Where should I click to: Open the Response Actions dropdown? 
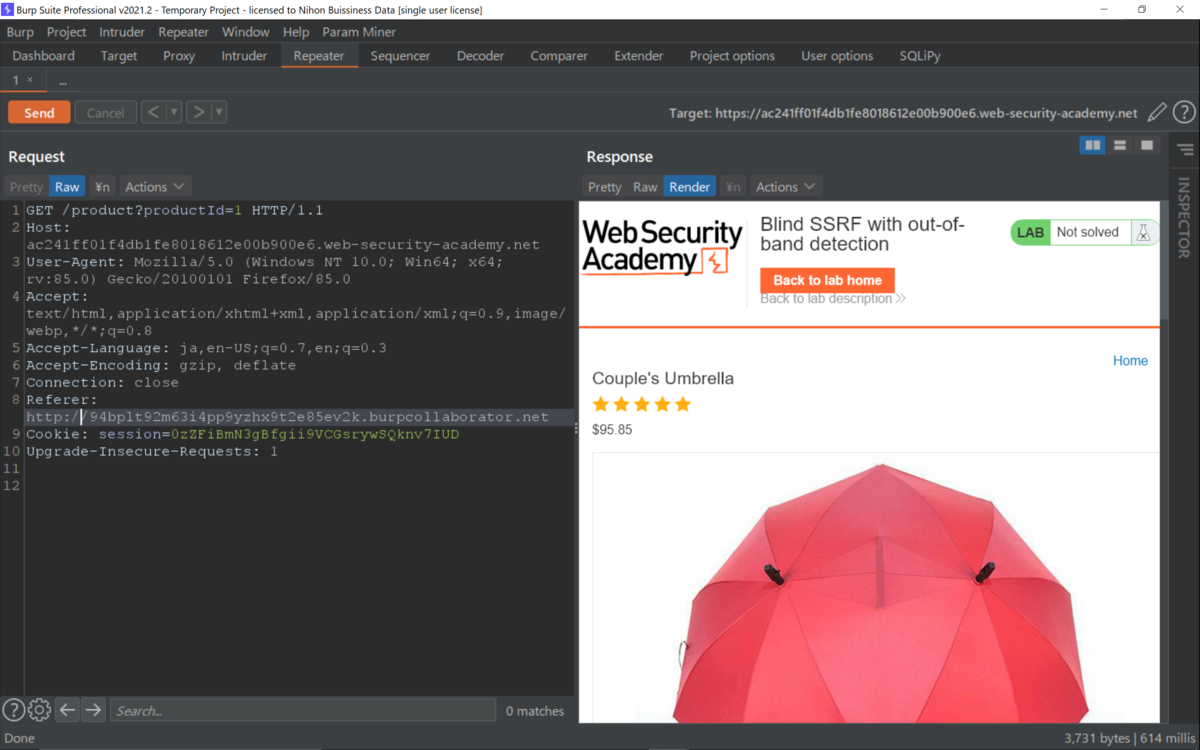786,187
